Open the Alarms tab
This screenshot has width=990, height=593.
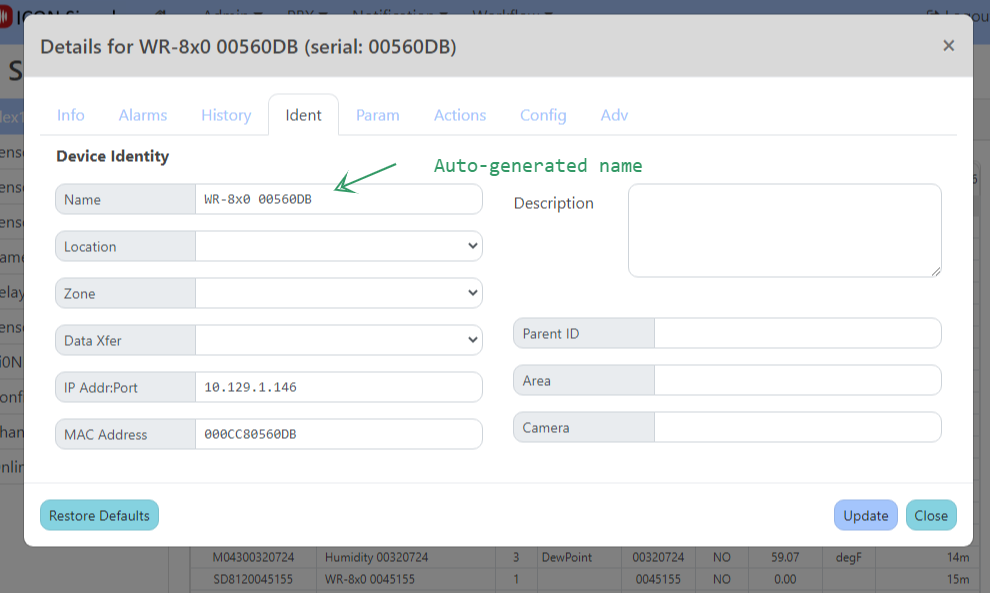143,115
